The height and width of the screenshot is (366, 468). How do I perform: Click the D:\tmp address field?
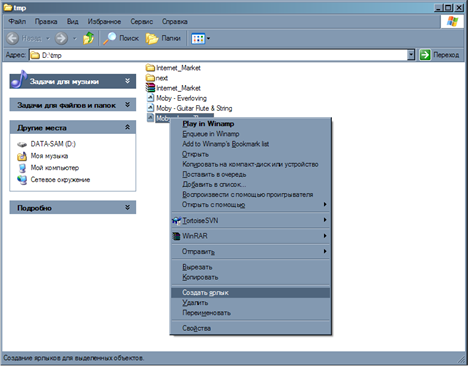tap(218, 55)
